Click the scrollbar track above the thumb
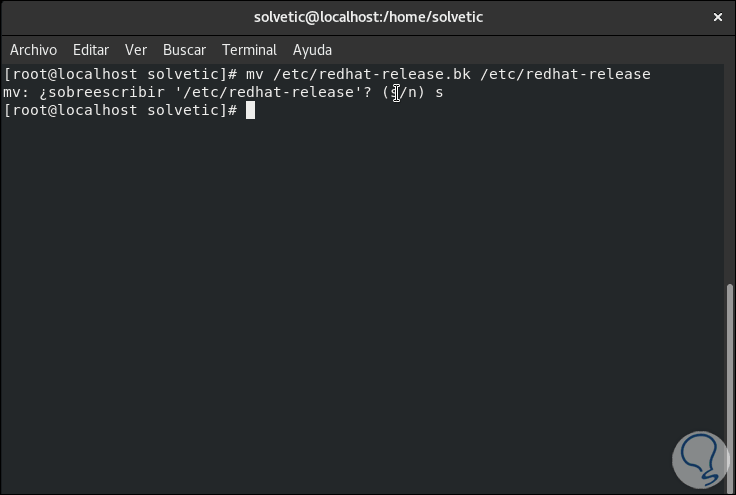 tap(729, 170)
